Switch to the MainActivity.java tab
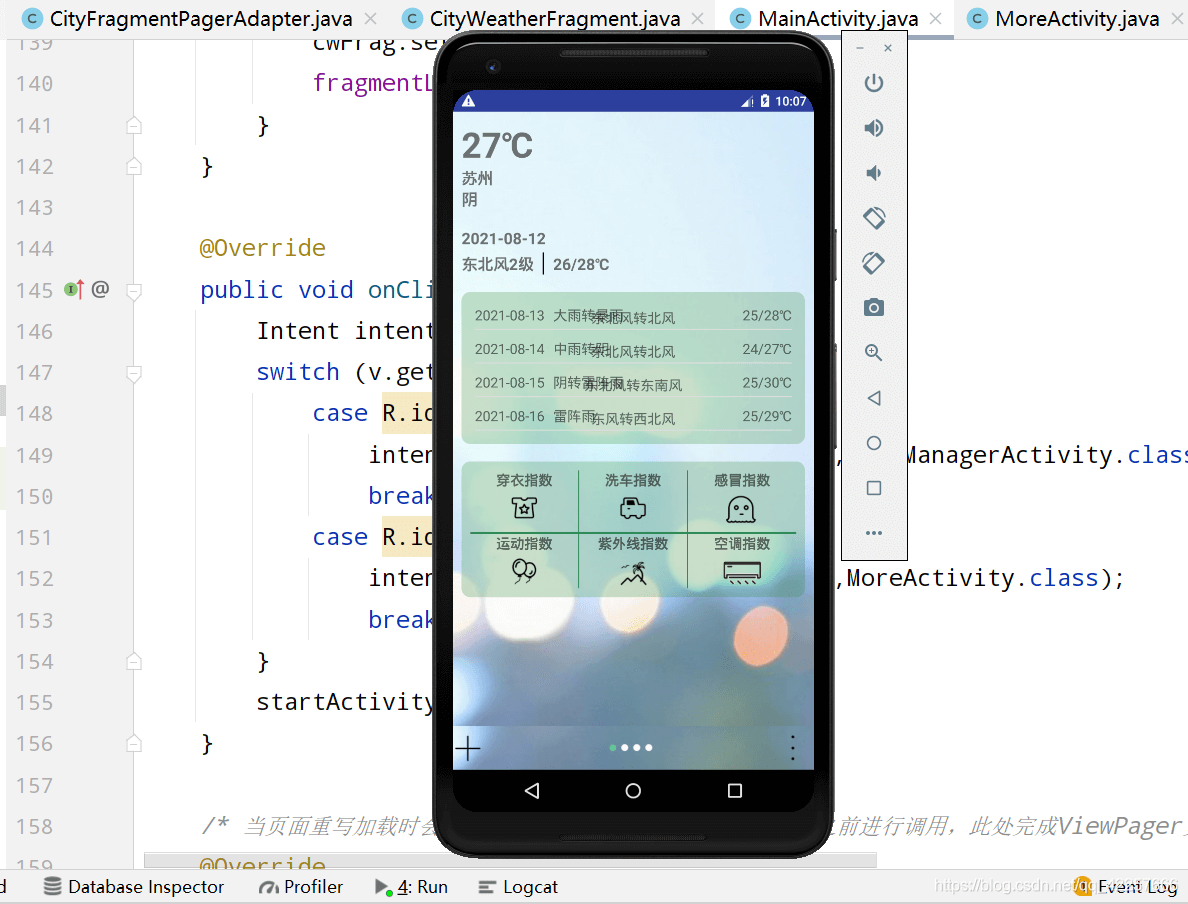The width and height of the screenshot is (1188, 904). 840,18
